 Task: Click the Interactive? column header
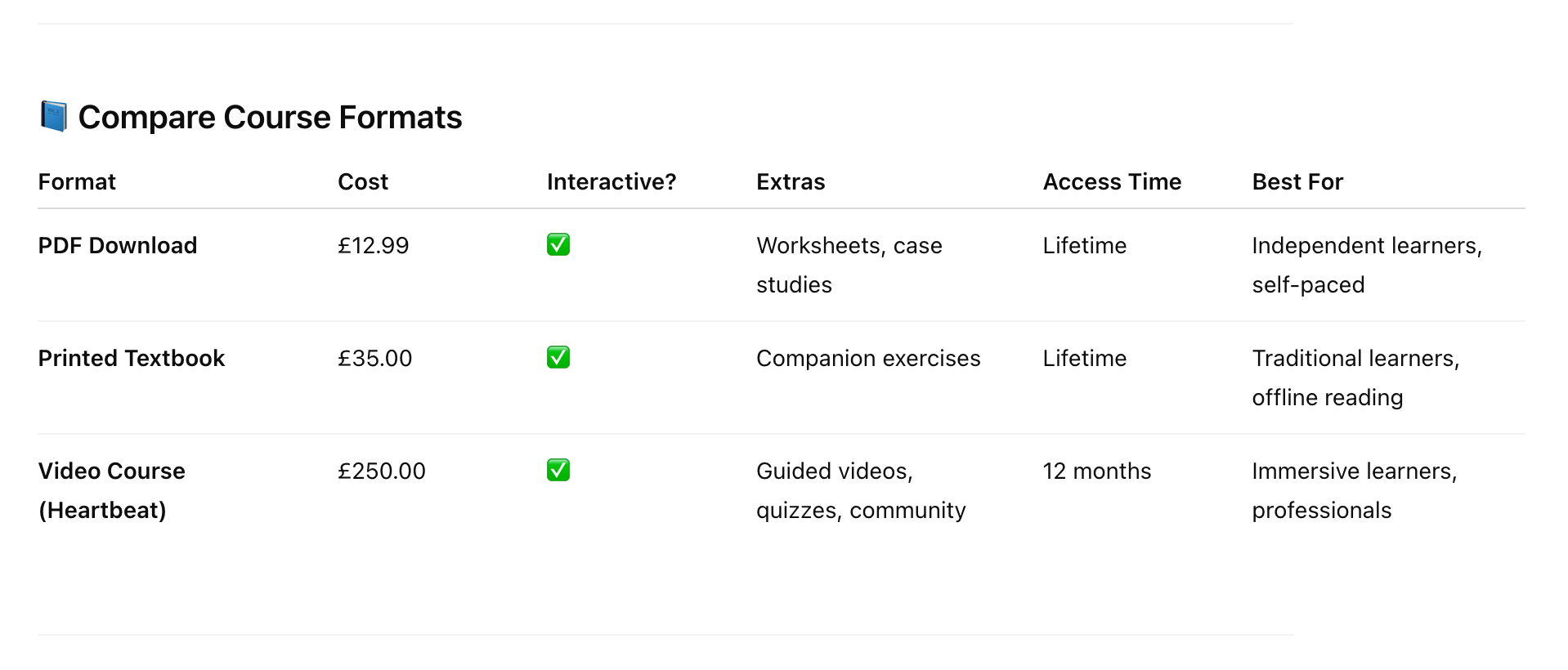(612, 181)
